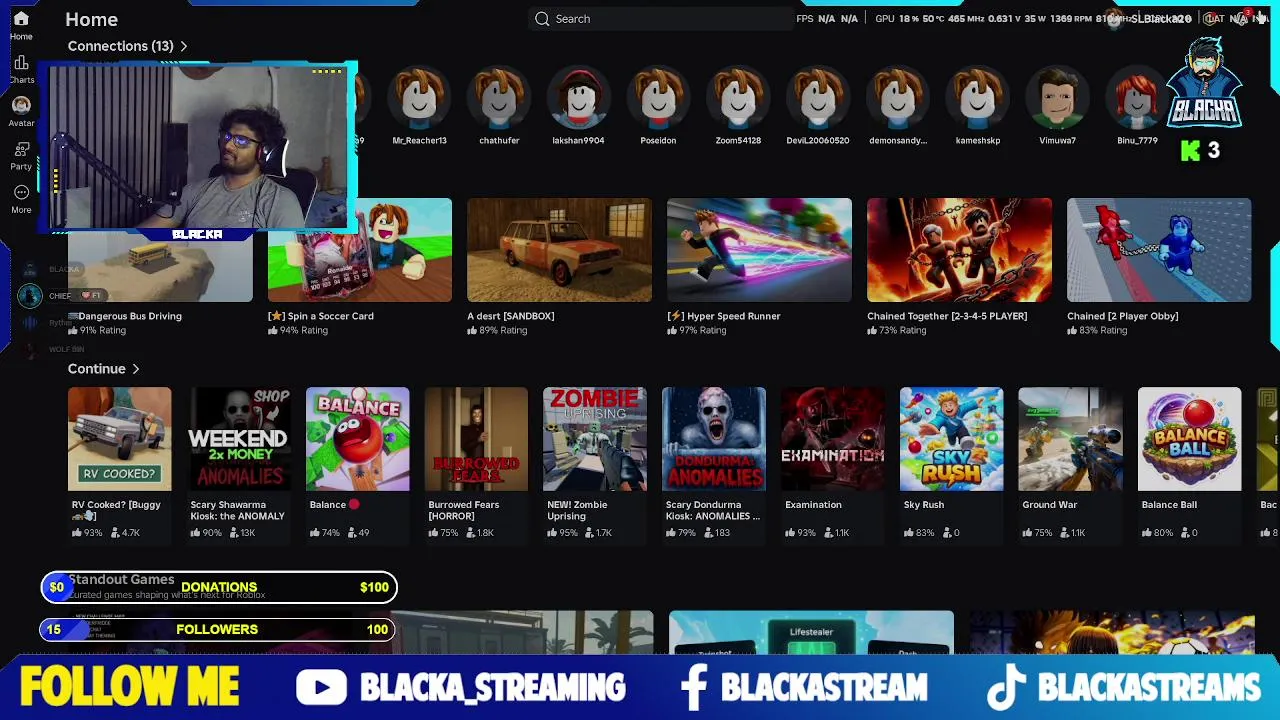Open kameshskp's avatar
Viewport: 1280px width, 720px height.
pyautogui.click(x=978, y=99)
